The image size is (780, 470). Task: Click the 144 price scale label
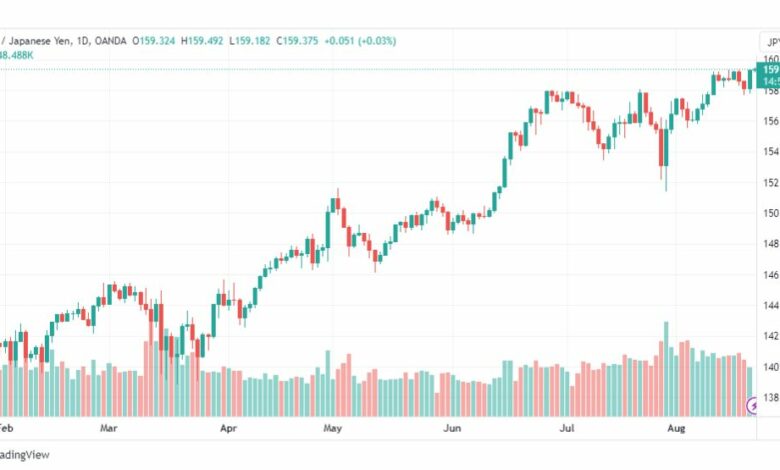click(x=771, y=305)
